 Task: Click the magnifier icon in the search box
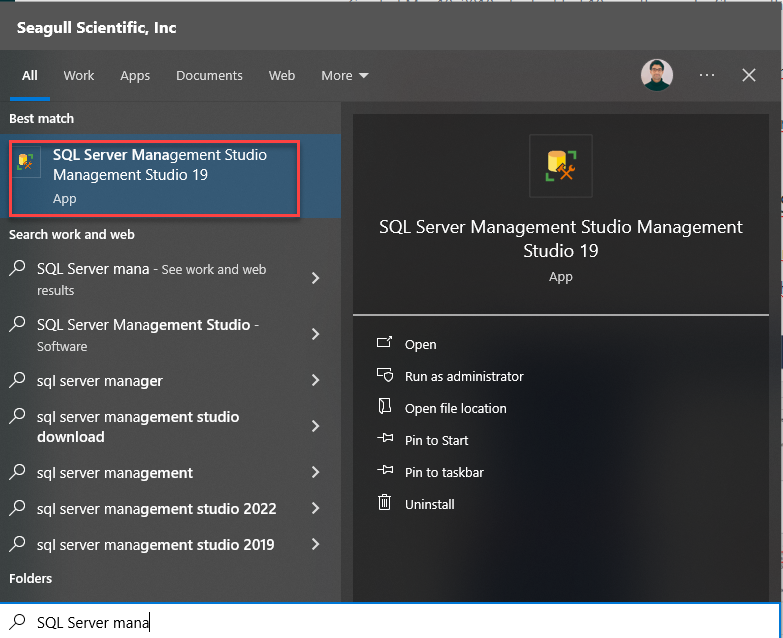point(17,622)
